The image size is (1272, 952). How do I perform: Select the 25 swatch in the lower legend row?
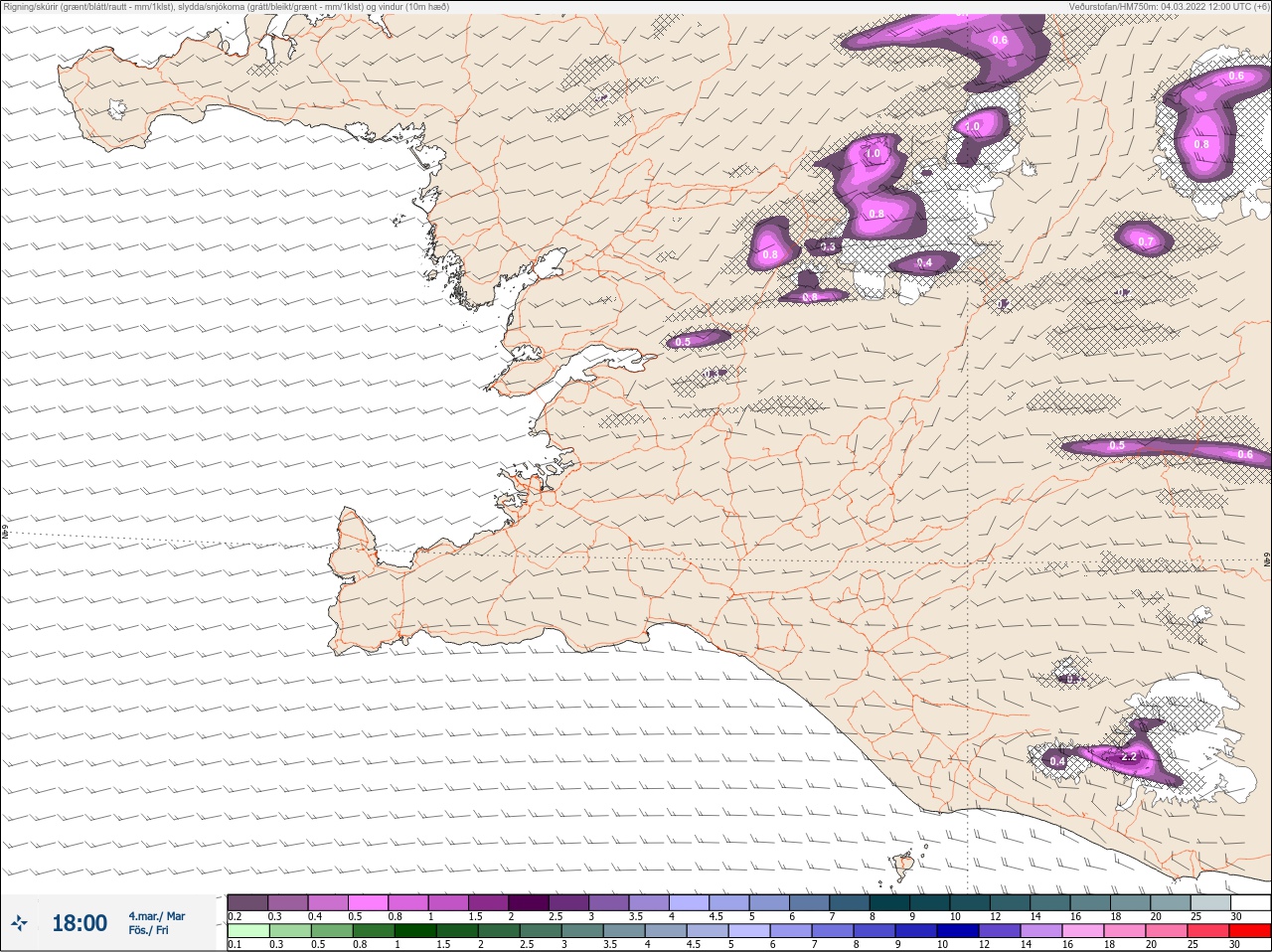coord(1208,931)
